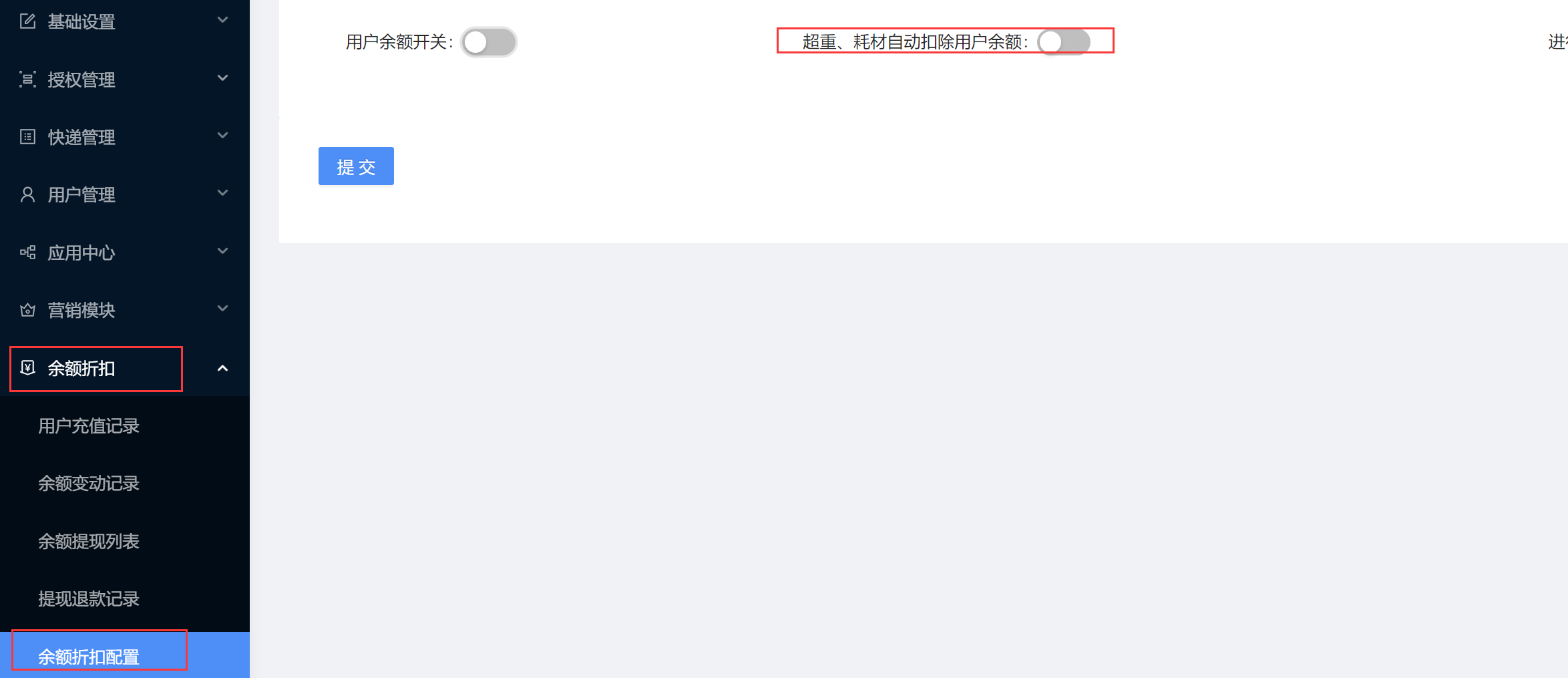
Task: Expand 授权管理 with its chevron
Action: 223,78
